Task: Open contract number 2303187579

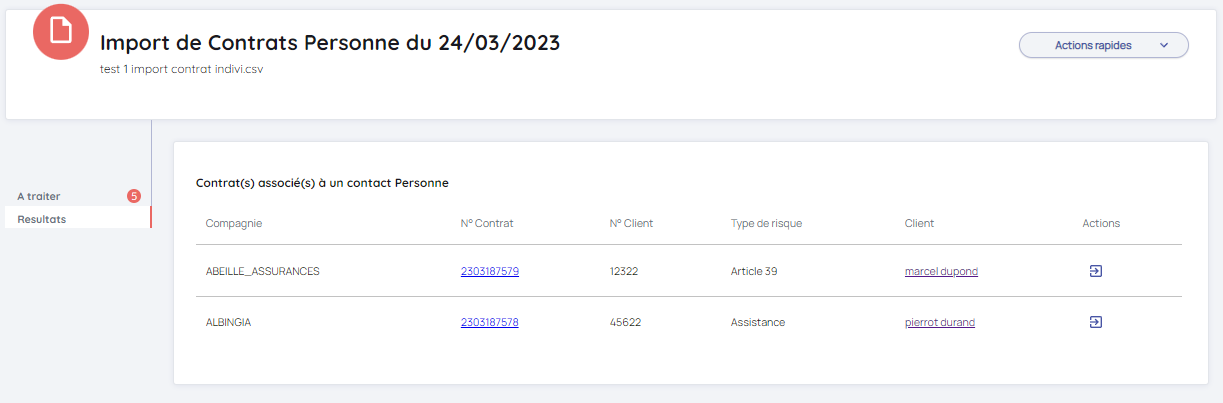Action: coord(489,271)
